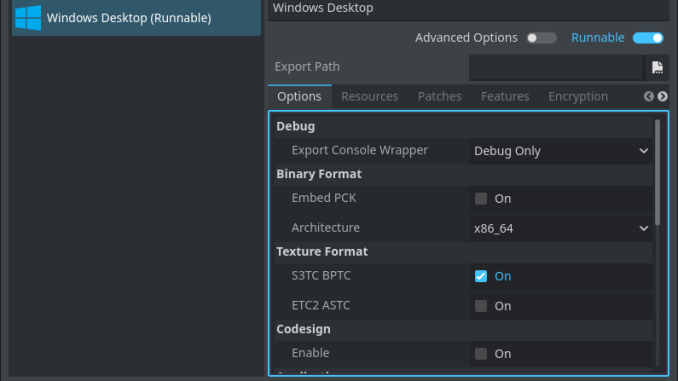Click the tab scroll left arrow
This screenshot has height=381, width=678.
(648, 96)
